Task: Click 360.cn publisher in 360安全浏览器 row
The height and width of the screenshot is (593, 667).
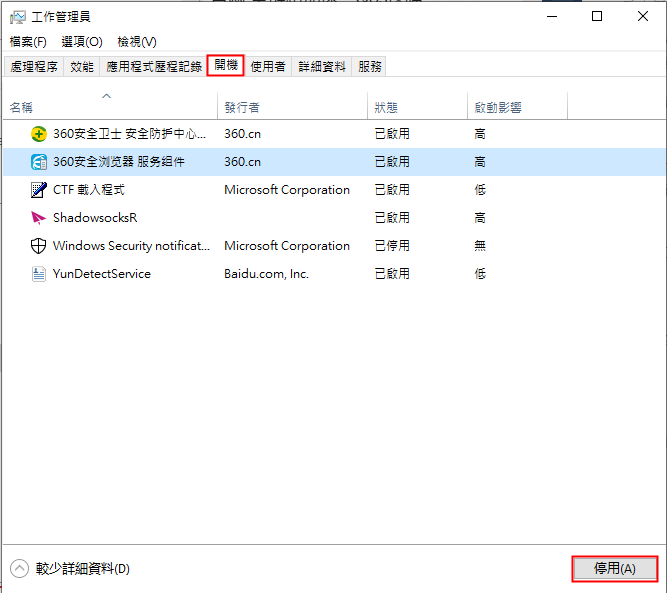Action: (242, 162)
